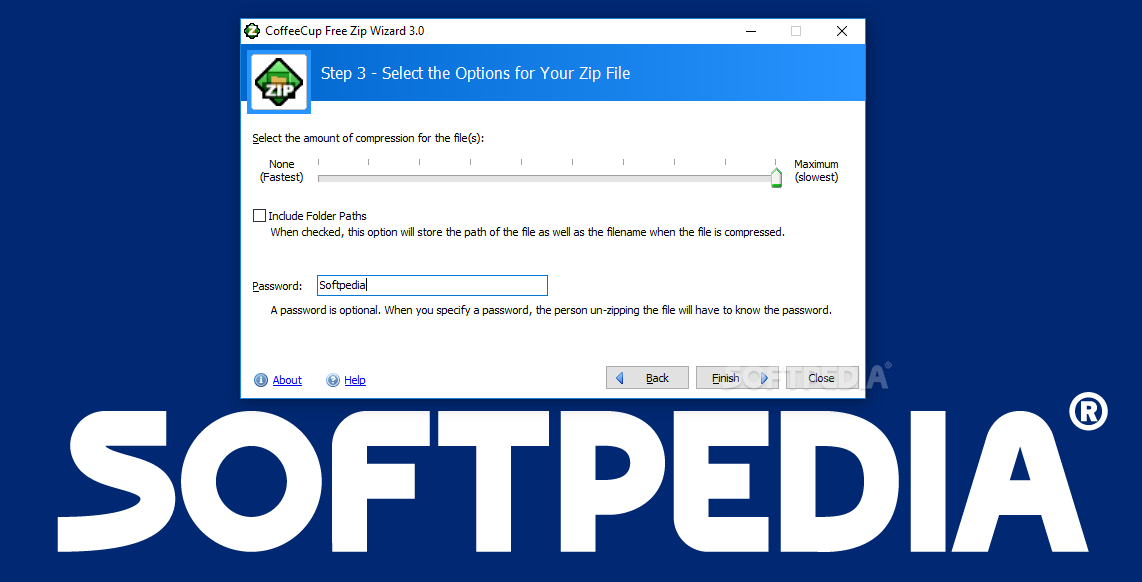This screenshot has width=1142, height=582.
Task: Click the app icon in title bar
Action: pyautogui.click(x=252, y=31)
